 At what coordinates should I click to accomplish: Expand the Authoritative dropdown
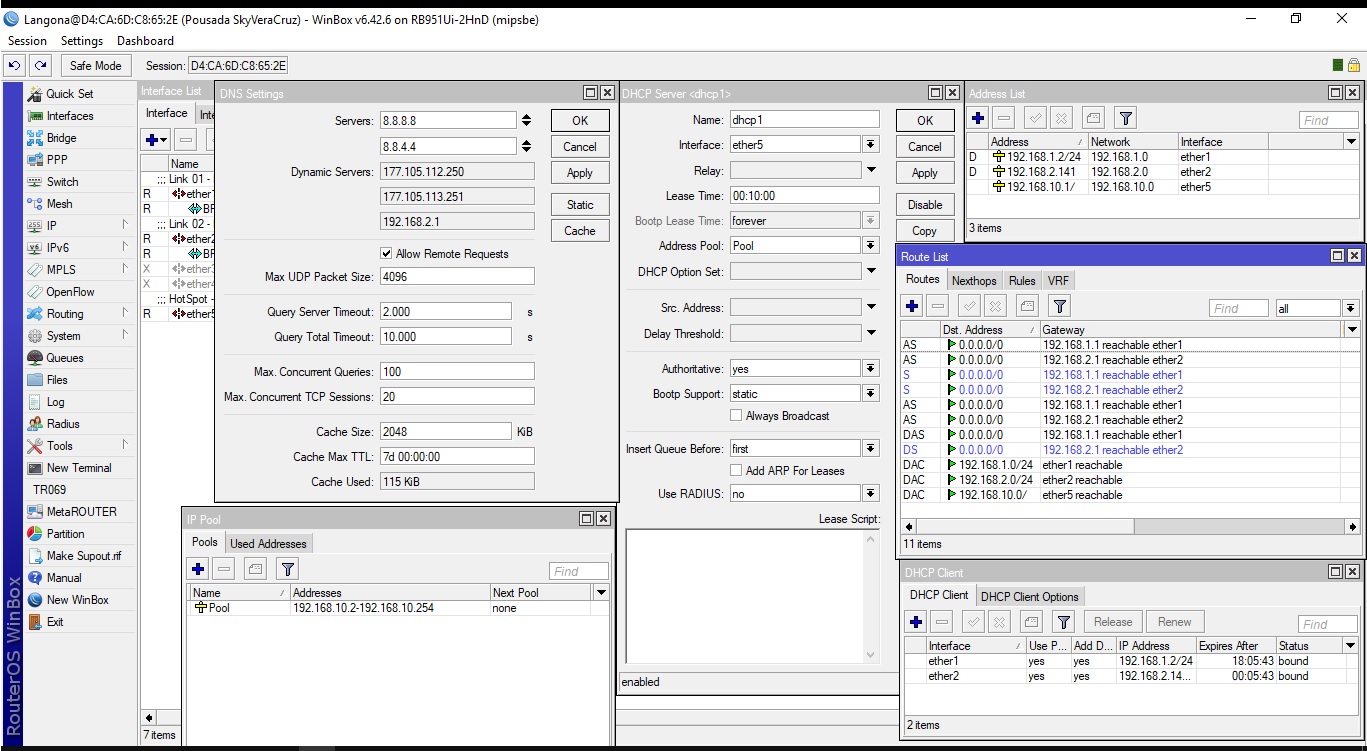pos(870,369)
